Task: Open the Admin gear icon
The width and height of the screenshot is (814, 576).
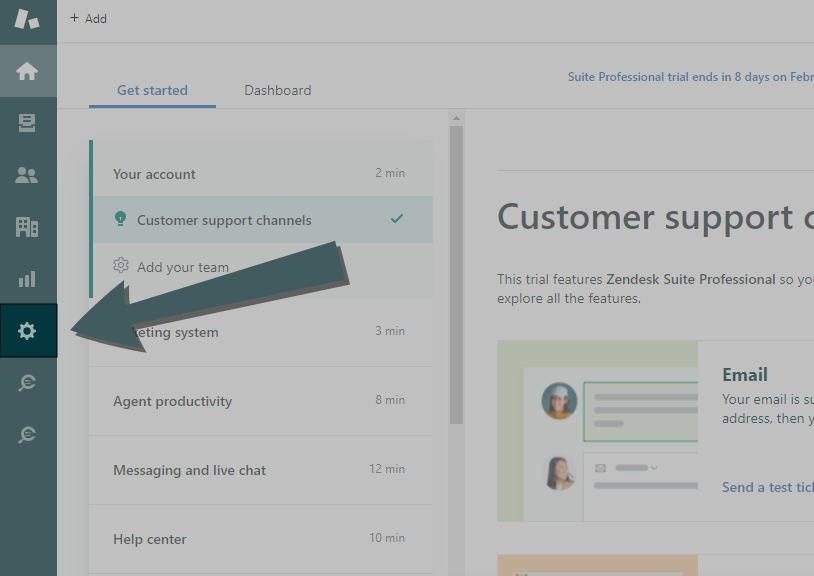Action: (27, 331)
